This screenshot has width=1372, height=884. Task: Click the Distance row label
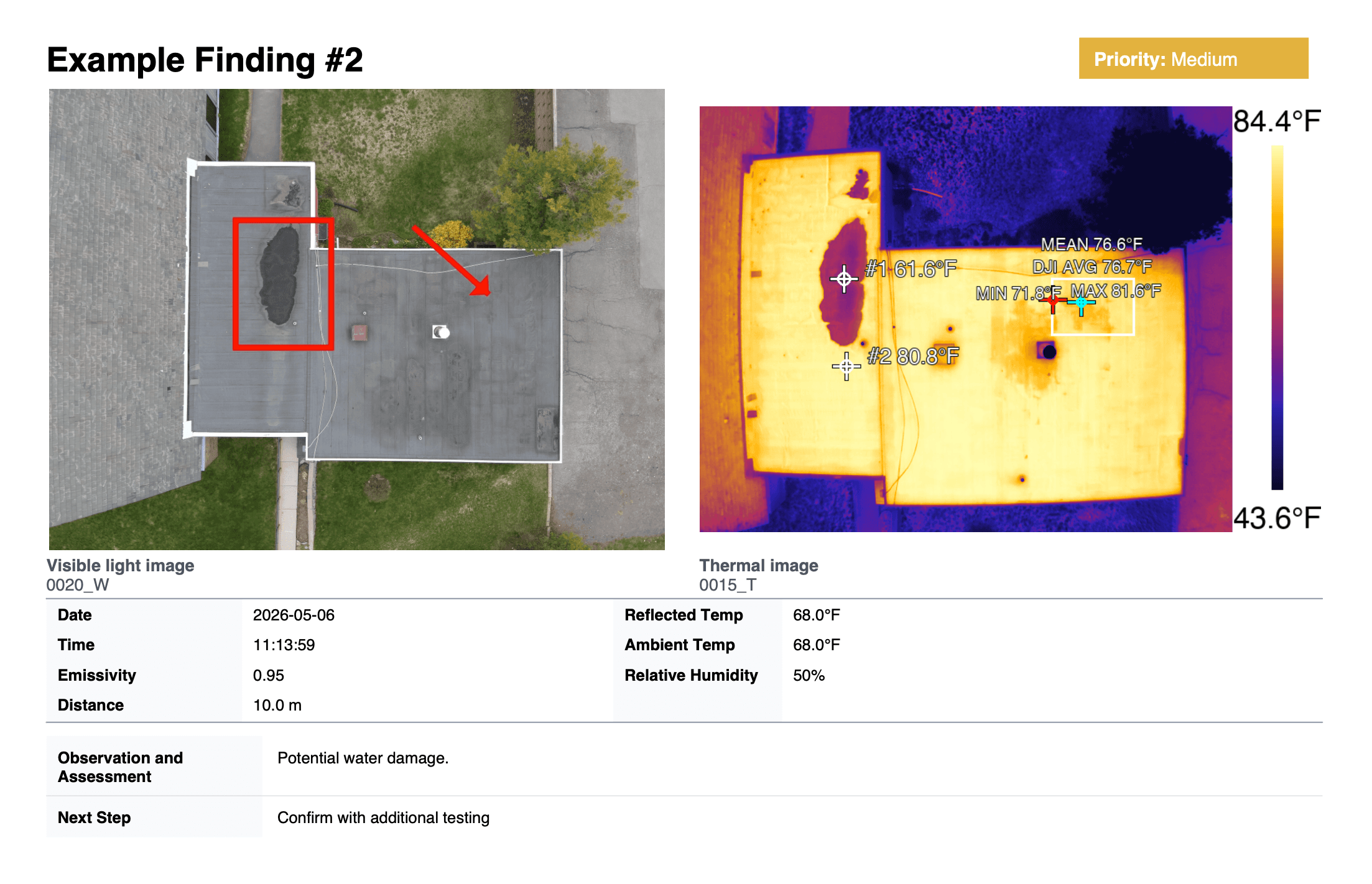(91, 705)
